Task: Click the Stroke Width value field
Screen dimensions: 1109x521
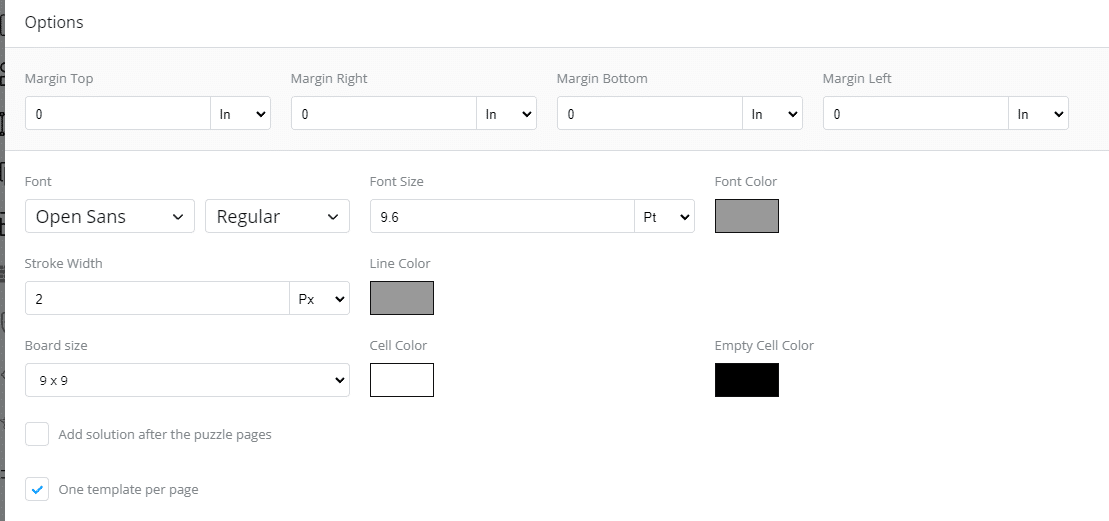Action: coord(158,298)
